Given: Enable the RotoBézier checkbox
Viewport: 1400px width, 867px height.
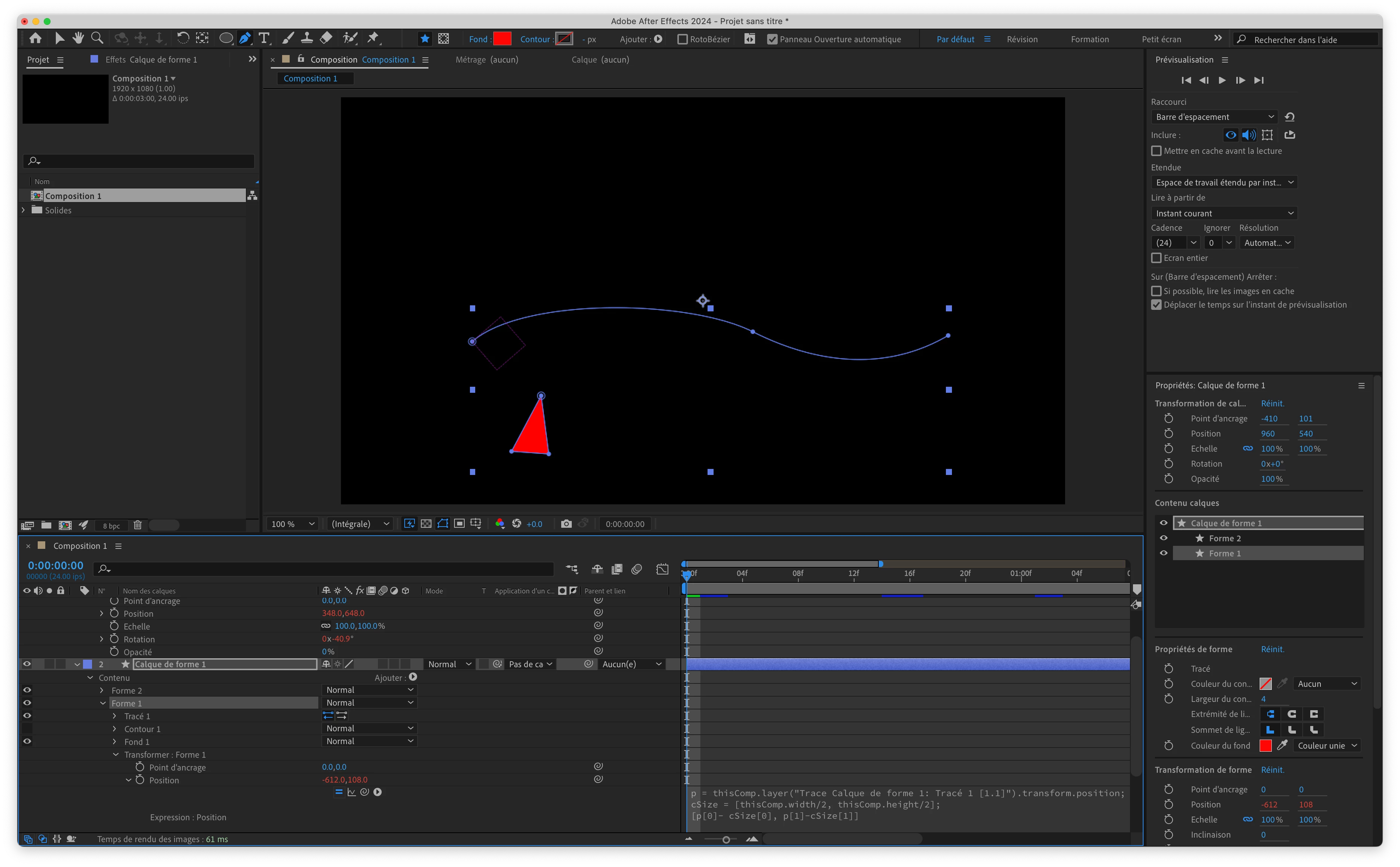Looking at the screenshot, I should tap(683, 39).
